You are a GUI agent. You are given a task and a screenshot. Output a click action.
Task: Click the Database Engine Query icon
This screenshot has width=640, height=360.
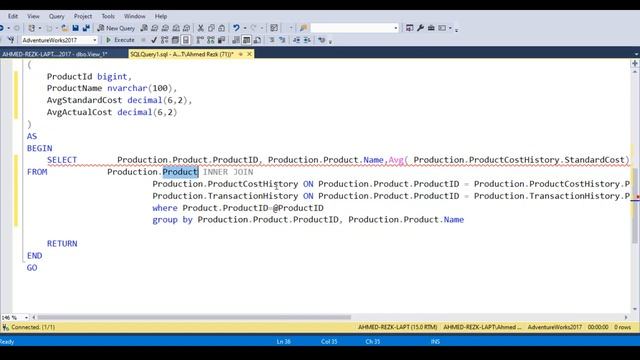[x=144, y=28]
